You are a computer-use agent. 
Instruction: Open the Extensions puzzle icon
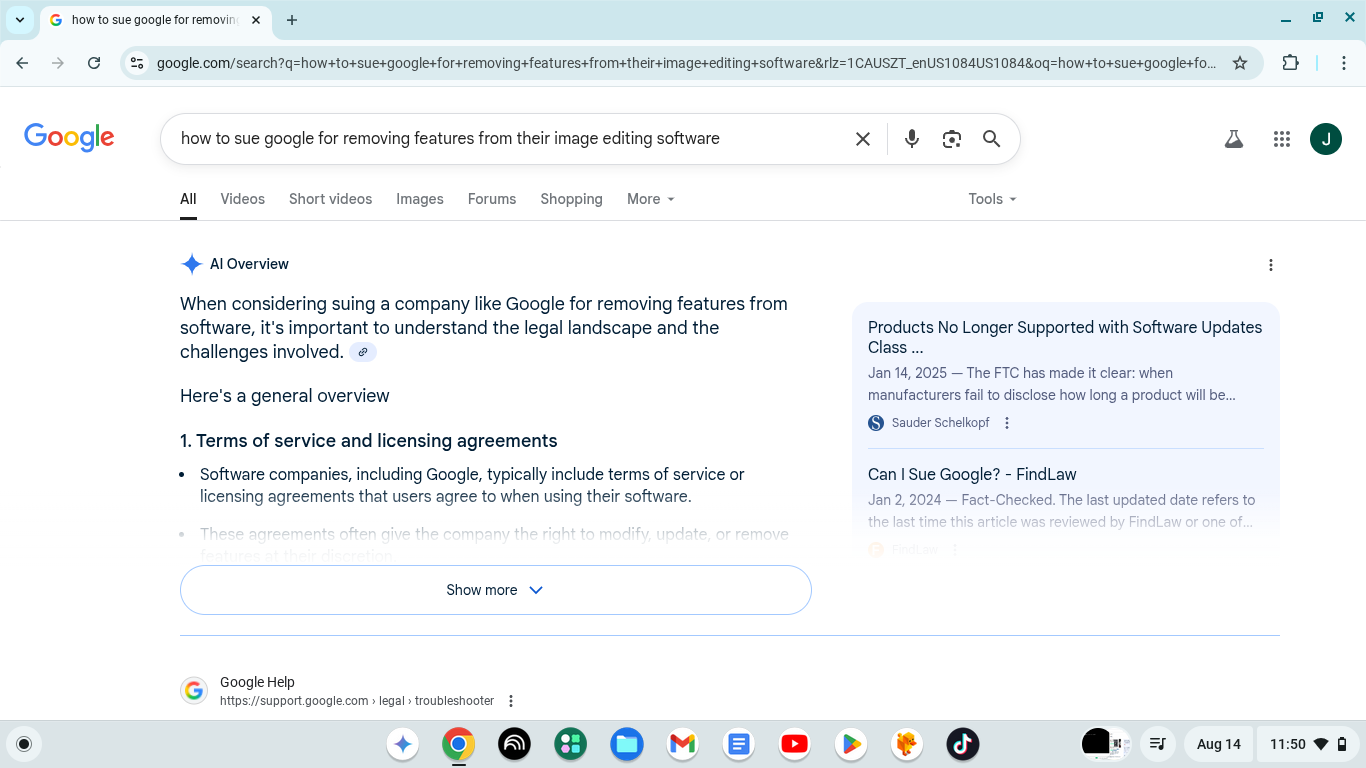(1291, 63)
